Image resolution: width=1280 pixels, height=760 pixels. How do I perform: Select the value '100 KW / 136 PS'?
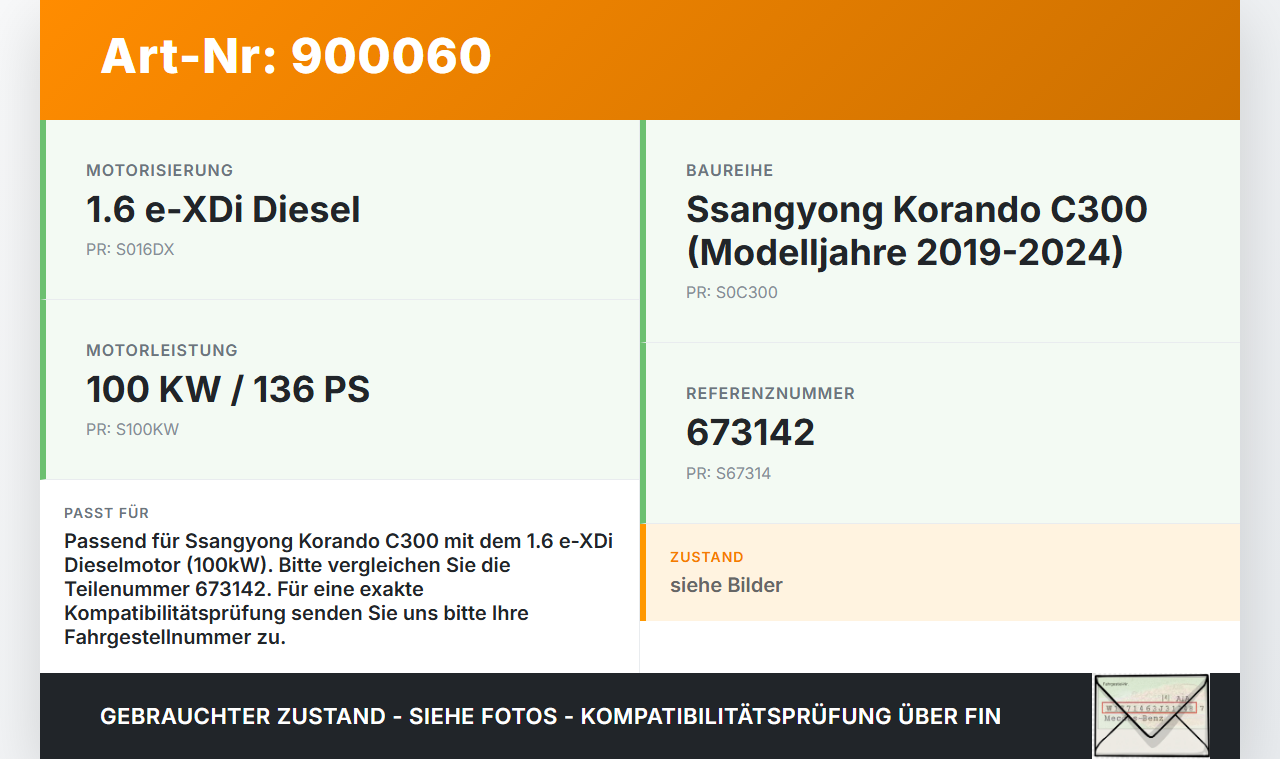click(x=228, y=390)
